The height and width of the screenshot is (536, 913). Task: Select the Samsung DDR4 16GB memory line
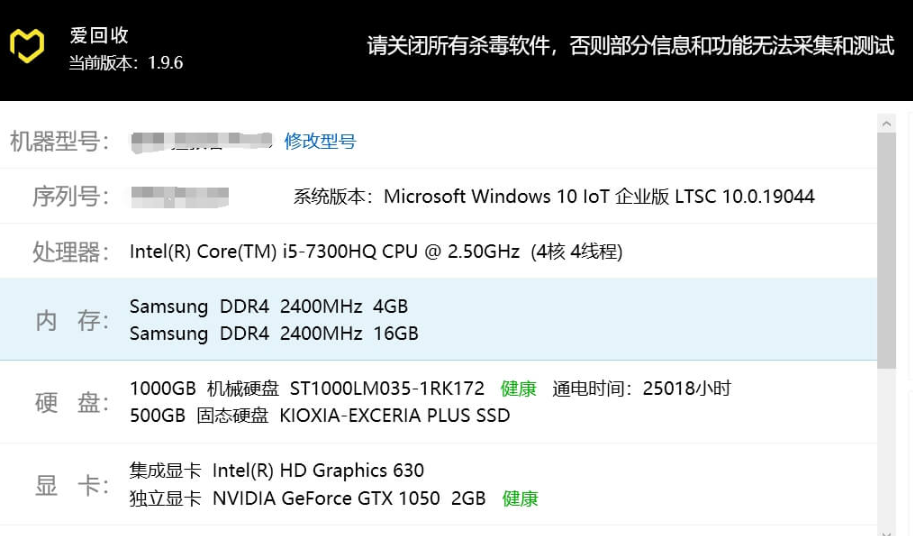274,333
